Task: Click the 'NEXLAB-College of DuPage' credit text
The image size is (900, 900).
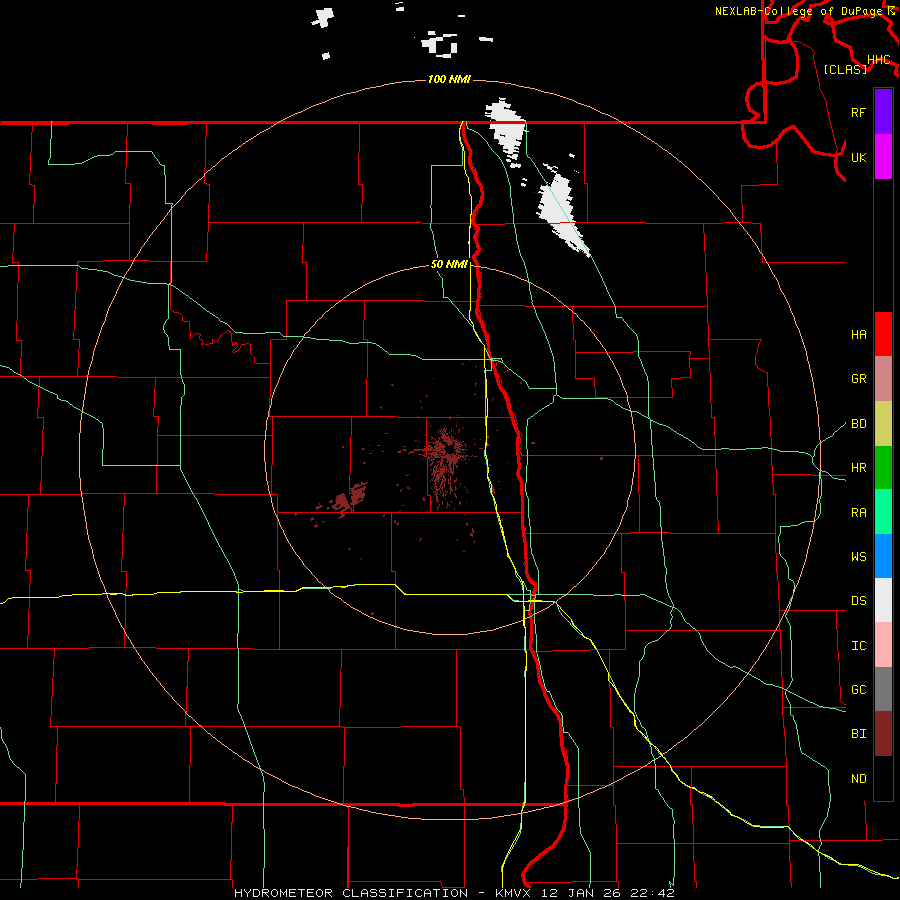Action: click(798, 11)
